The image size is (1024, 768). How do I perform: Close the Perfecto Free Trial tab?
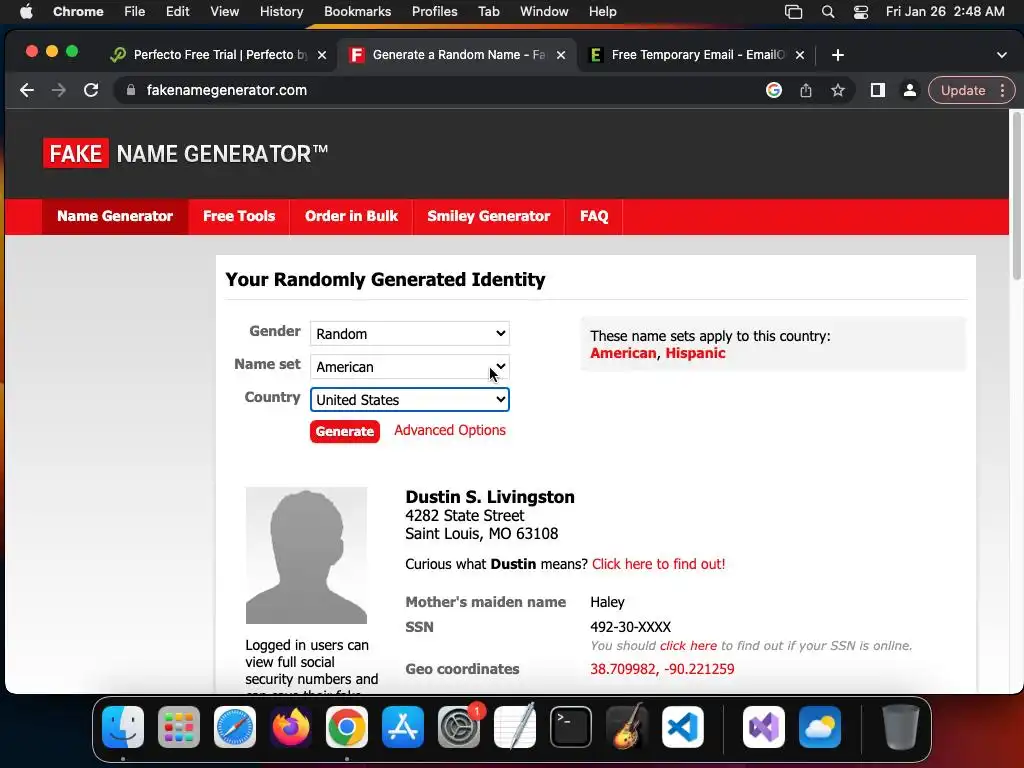pyautogui.click(x=322, y=55)
